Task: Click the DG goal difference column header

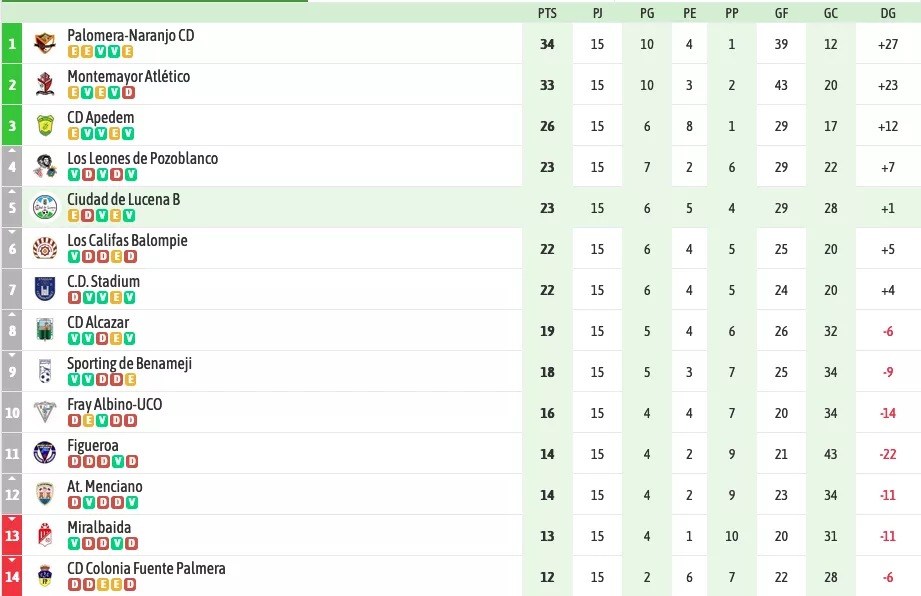Action: [x=888, y=13]
